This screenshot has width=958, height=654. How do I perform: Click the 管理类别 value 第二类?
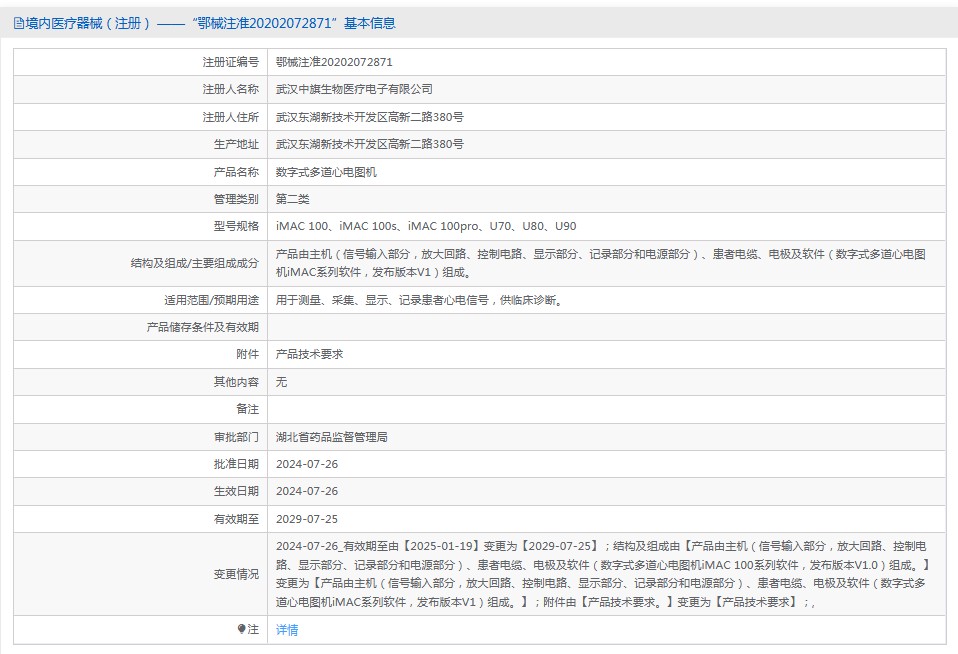coord(290,199)
